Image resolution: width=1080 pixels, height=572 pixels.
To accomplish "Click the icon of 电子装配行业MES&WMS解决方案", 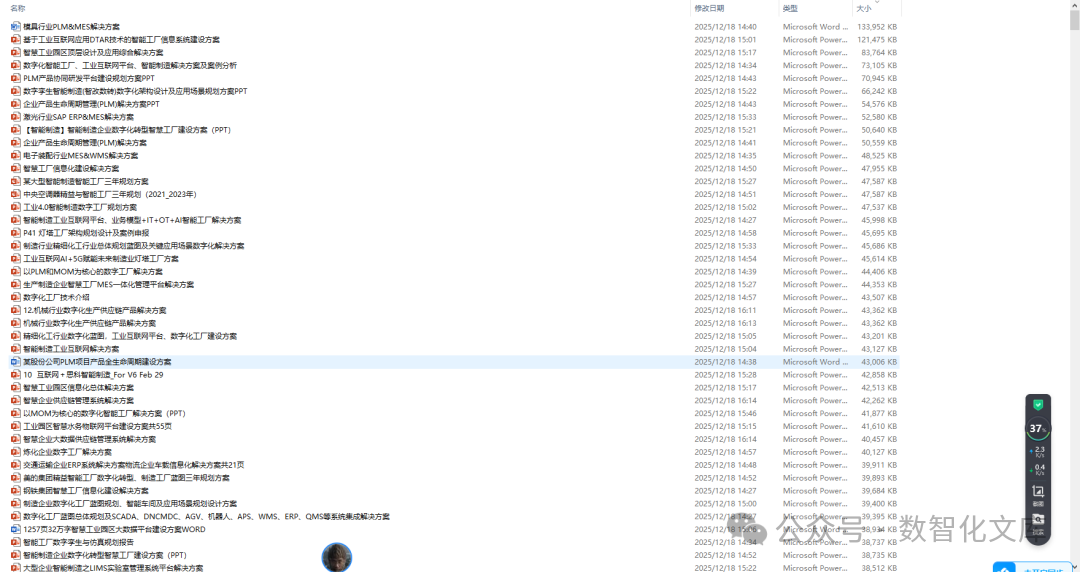I will [x=16, y=156].
